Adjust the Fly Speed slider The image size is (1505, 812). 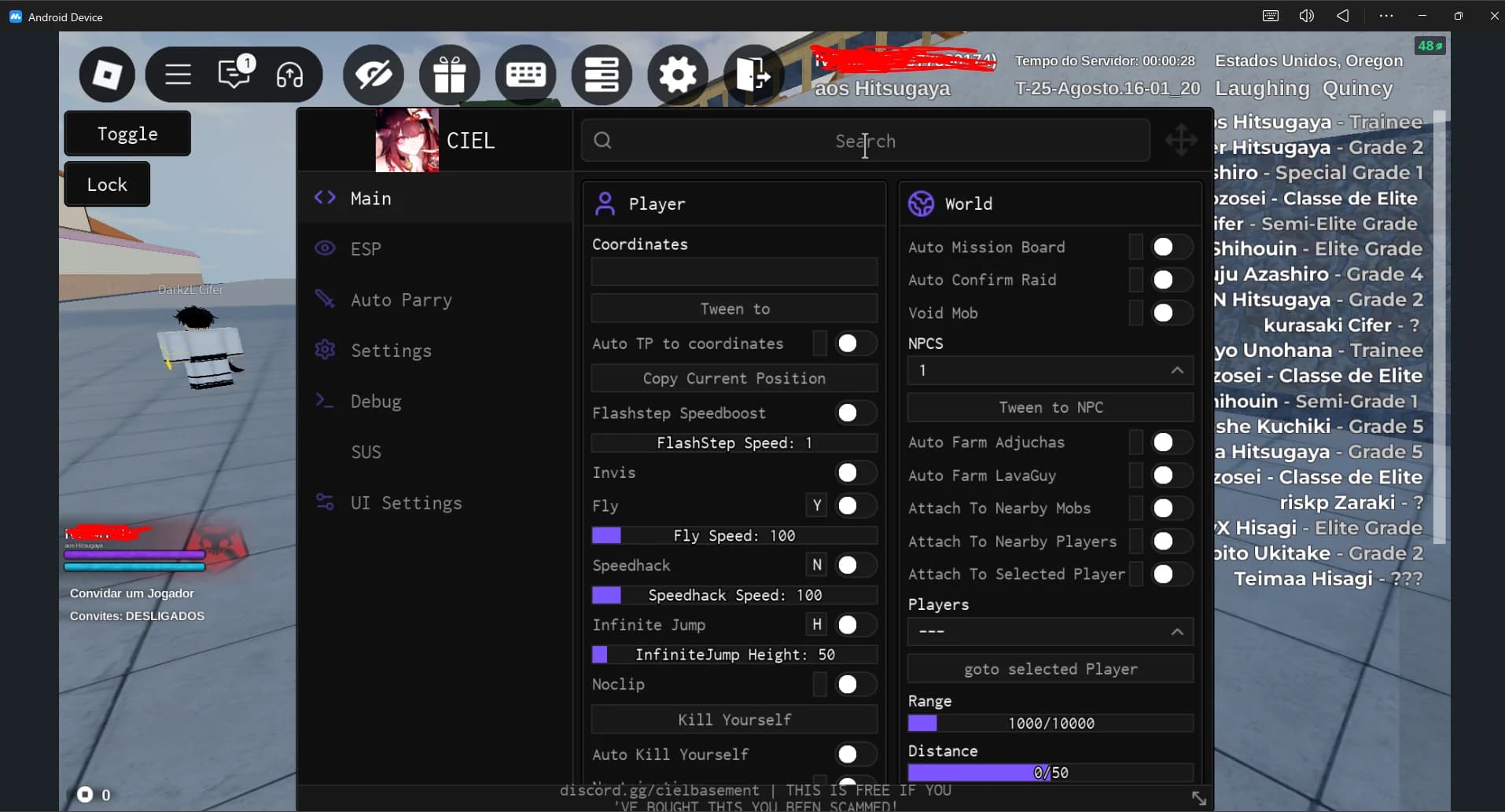(x=734, y=535)
